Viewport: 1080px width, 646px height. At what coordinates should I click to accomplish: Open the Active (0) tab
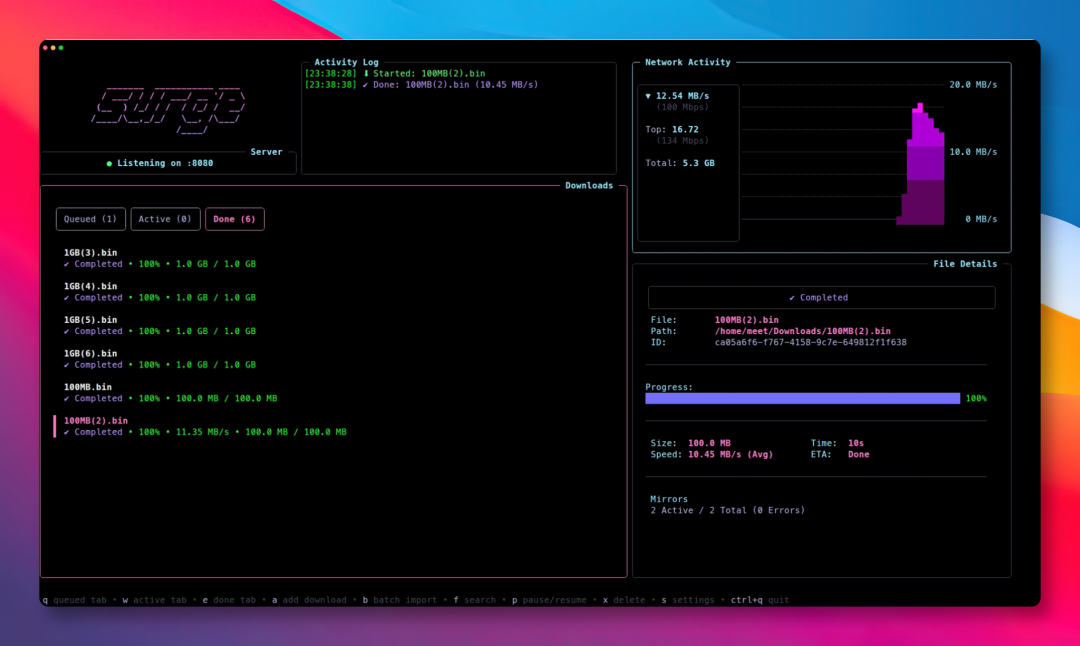pyautogui.click(x=166, y=219)
